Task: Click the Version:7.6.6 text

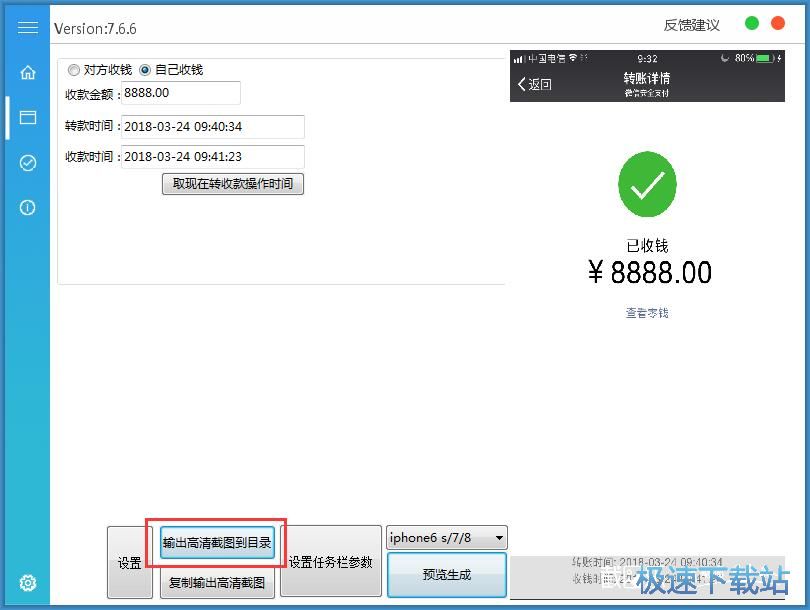Action: click(95, 28)
